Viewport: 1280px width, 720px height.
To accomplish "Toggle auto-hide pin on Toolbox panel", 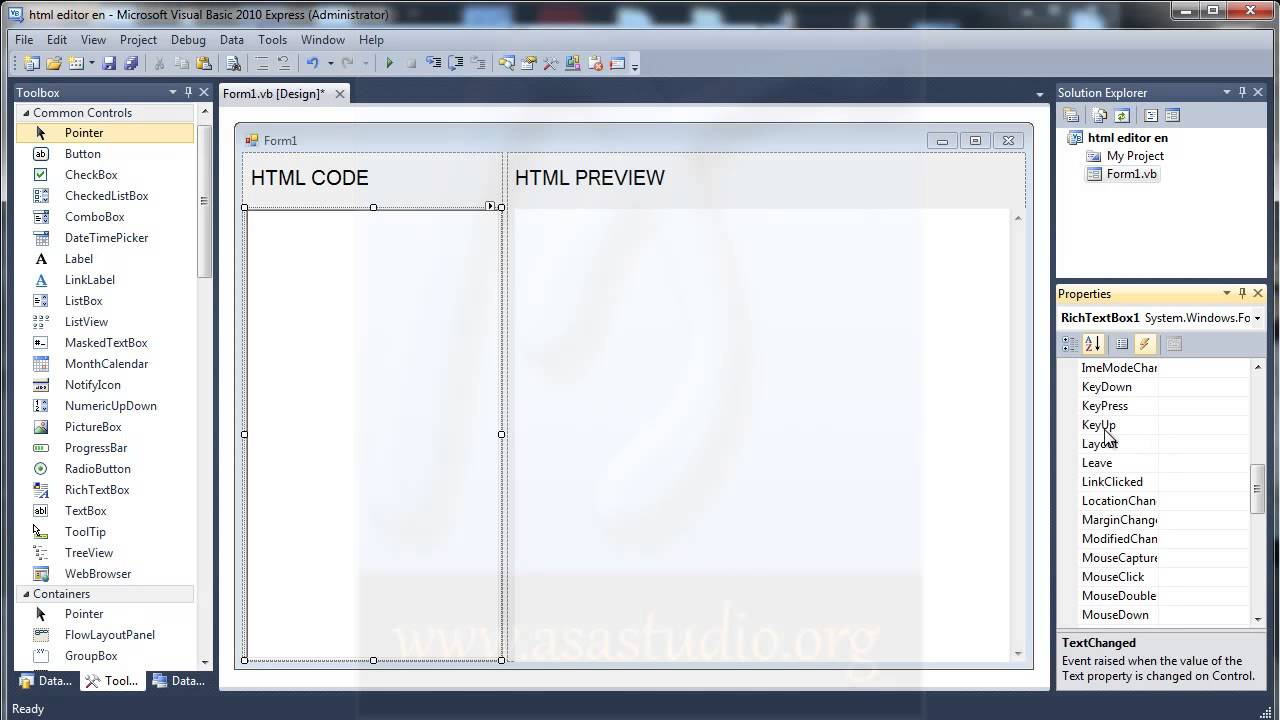I will point(188,92).
